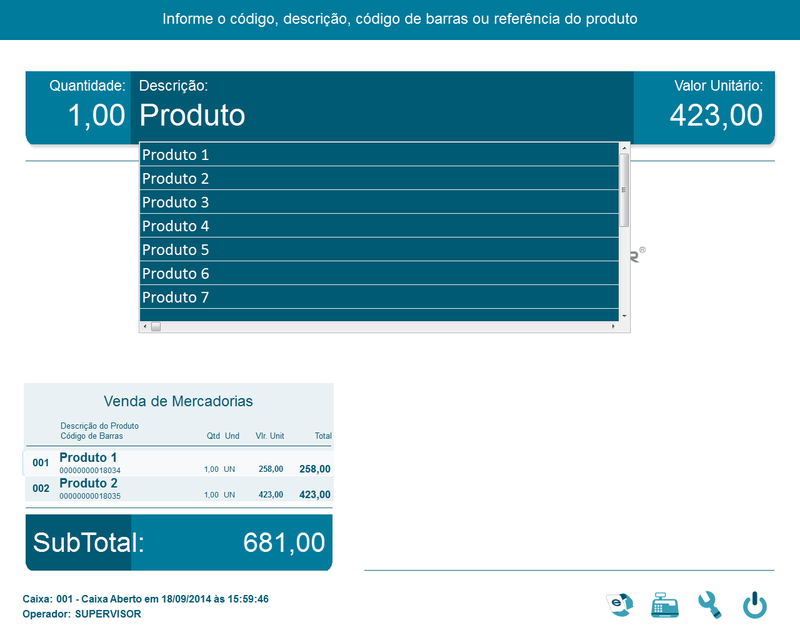This screenshot has height=640, width=800.
Task: Click the Valor Unitário amount 423,00
Action: click(x=715, y=115)
